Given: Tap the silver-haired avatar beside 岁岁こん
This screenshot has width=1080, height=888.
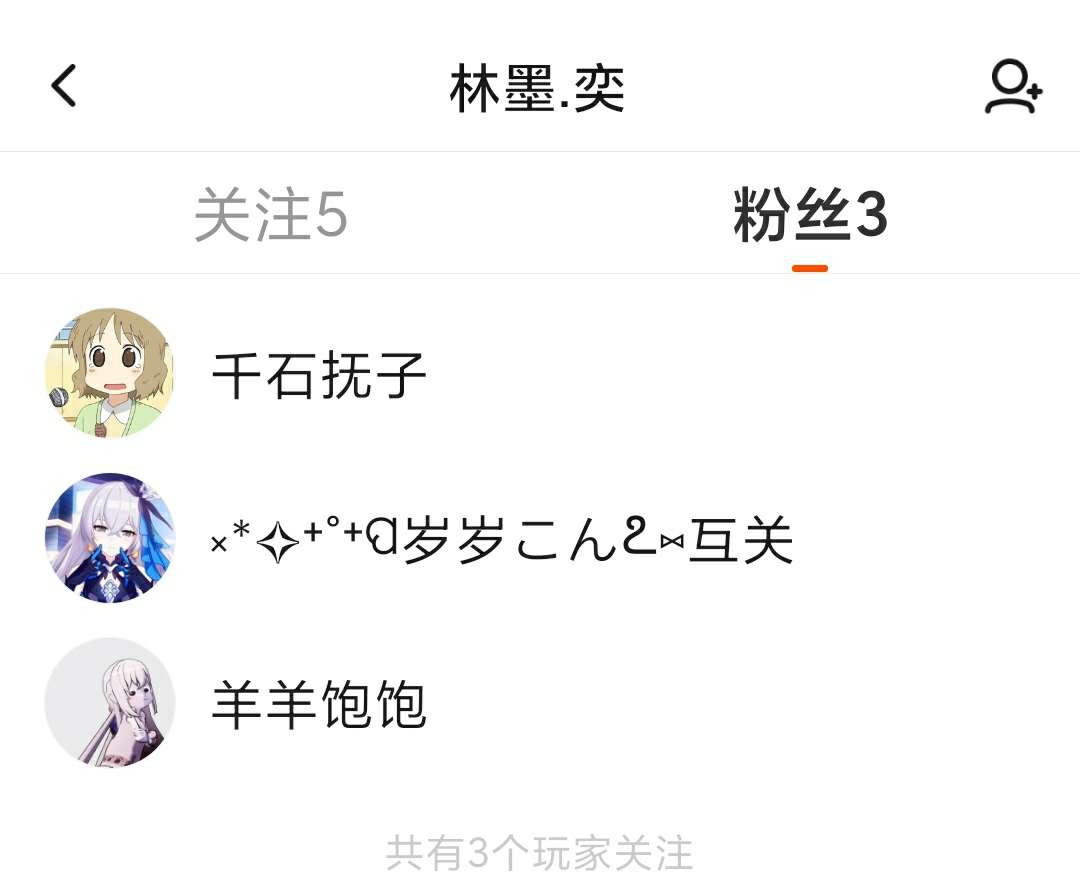Looking at the screenshot, I should 110,537.
